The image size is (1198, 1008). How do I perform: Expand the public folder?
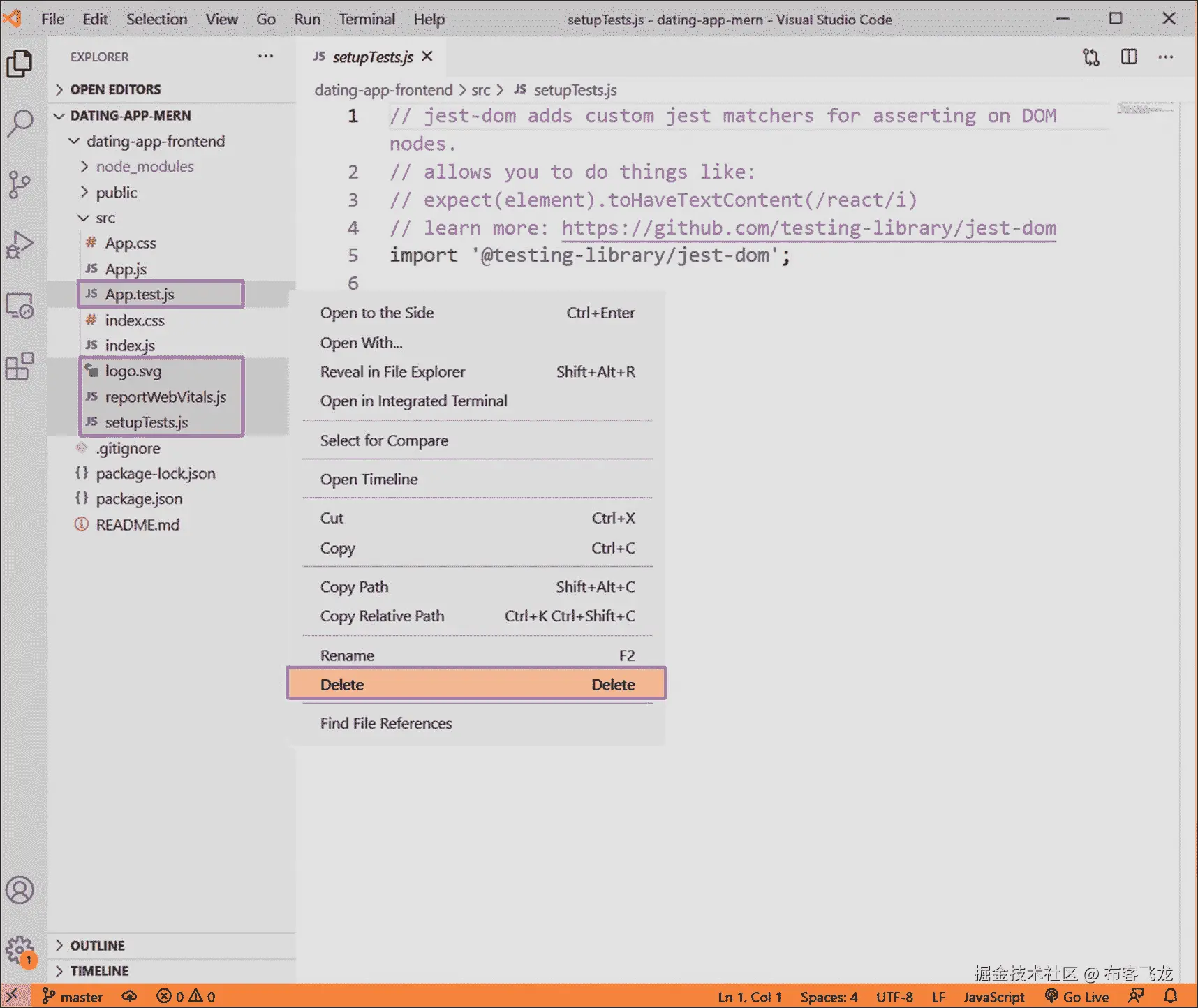pos(172,192)
